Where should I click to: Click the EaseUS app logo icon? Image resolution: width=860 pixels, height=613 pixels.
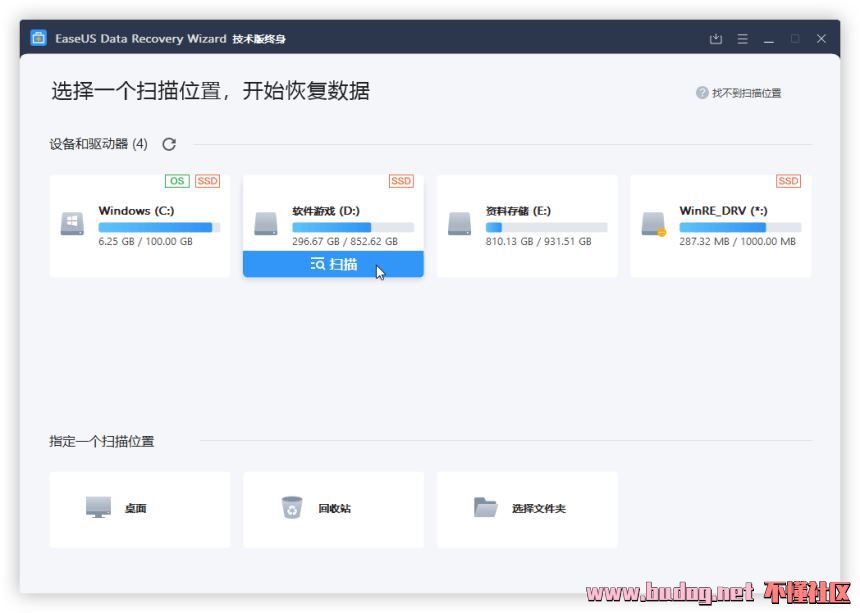click(x=38, y=38)
